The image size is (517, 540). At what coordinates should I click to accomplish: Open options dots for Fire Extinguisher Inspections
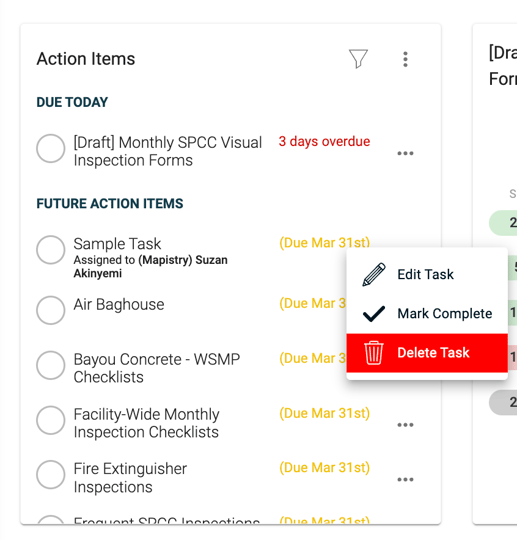pos(405,479)
